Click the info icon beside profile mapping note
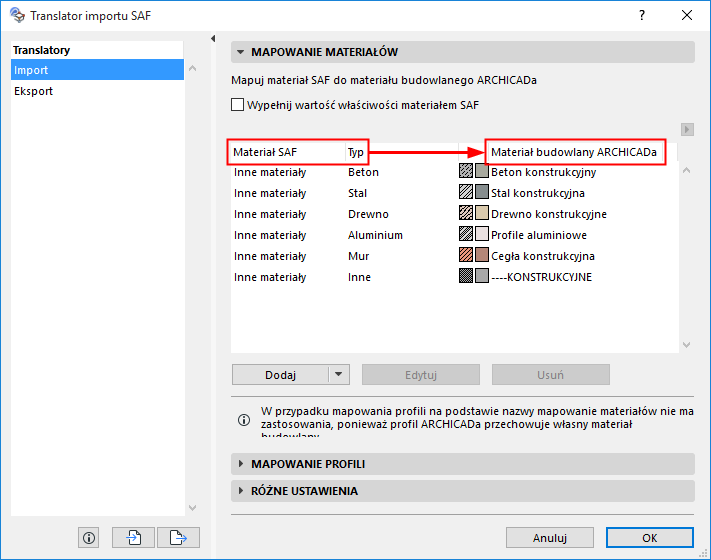 click(244, 420)
